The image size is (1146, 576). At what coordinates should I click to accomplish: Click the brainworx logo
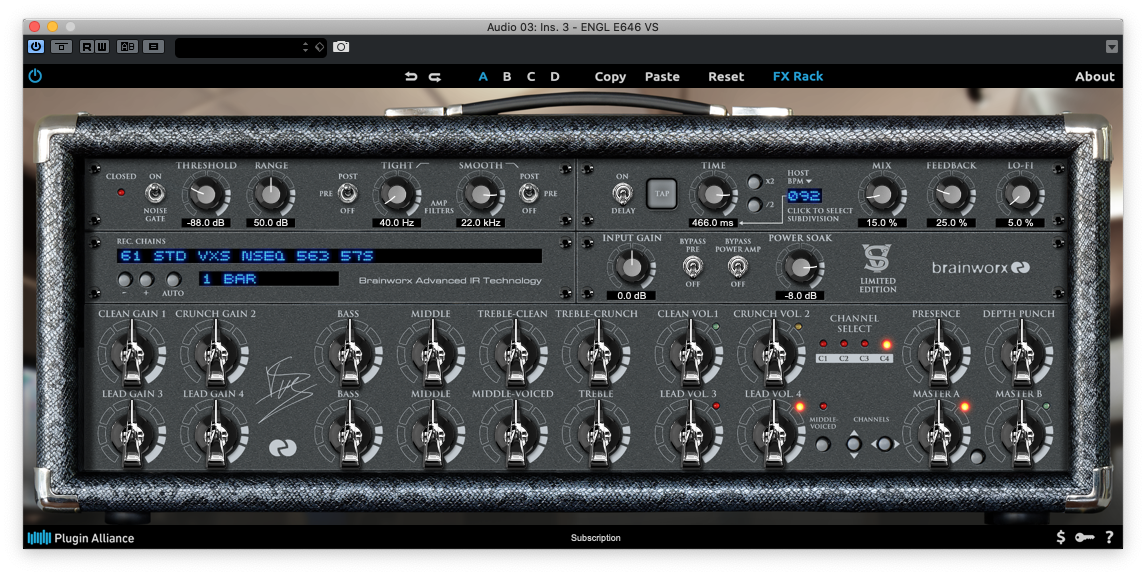pyautogui.click(x=980, y=268)
